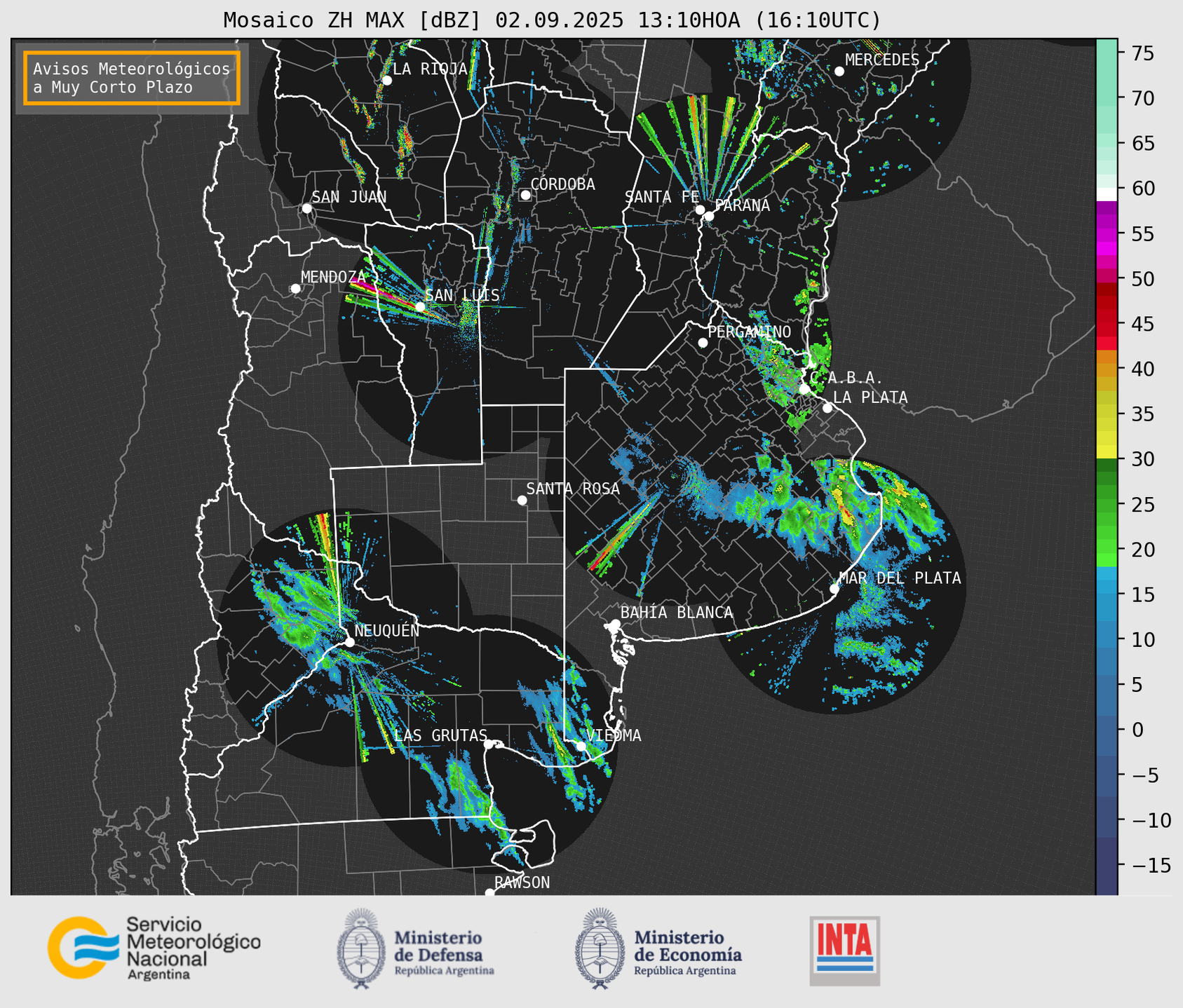1183x1008 pixels.
Task: Click the SANTA ROSA label
Action: 573,489
